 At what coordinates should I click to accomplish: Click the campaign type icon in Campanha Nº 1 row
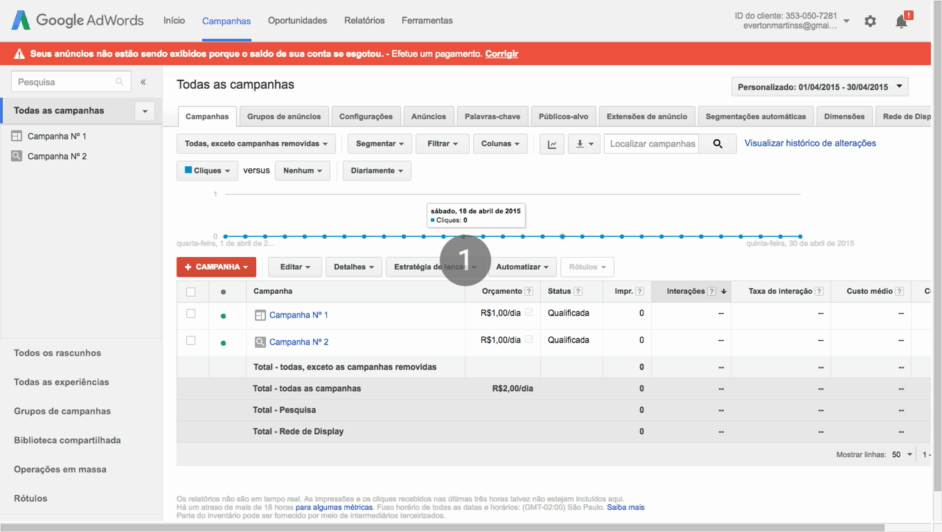pyautogui.click(x=260, y=315)
